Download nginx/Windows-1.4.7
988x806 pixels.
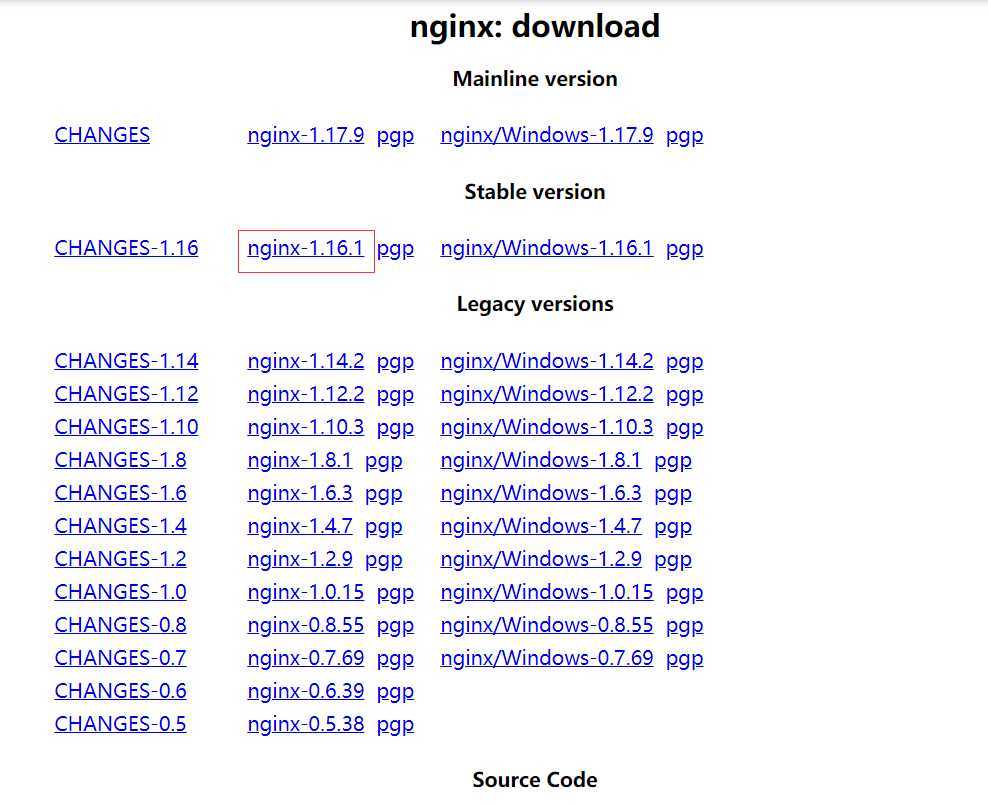541,526
